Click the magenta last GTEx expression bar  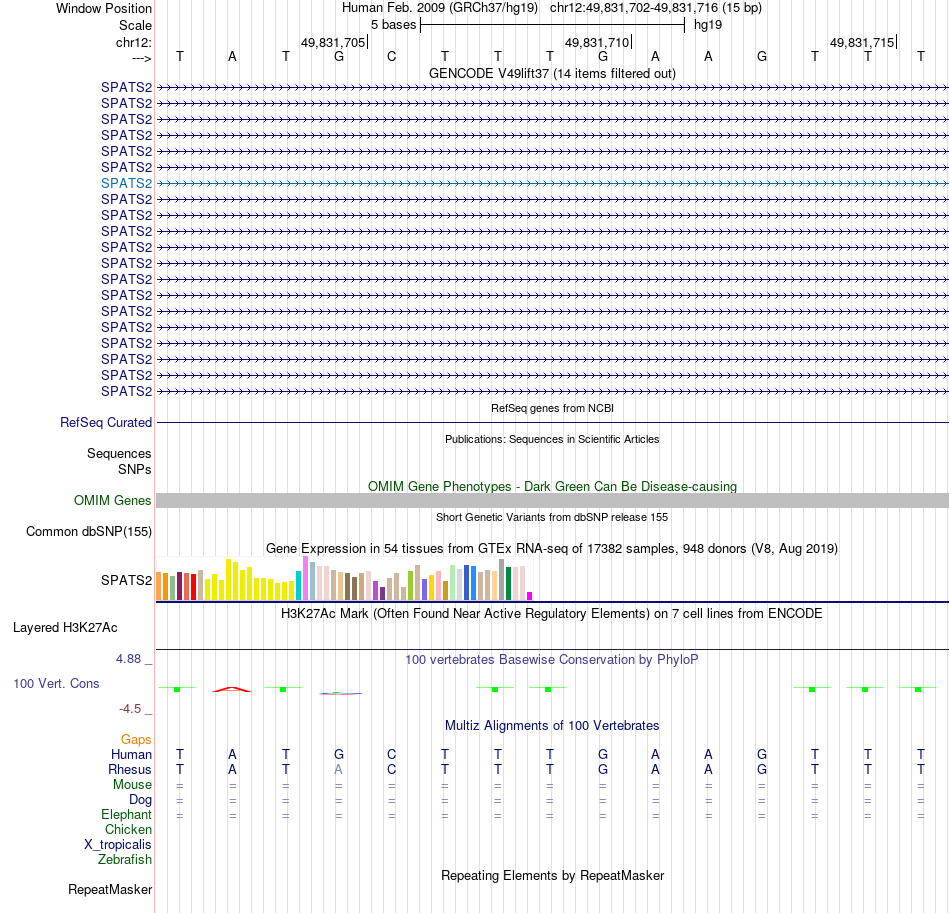(530, 596)
